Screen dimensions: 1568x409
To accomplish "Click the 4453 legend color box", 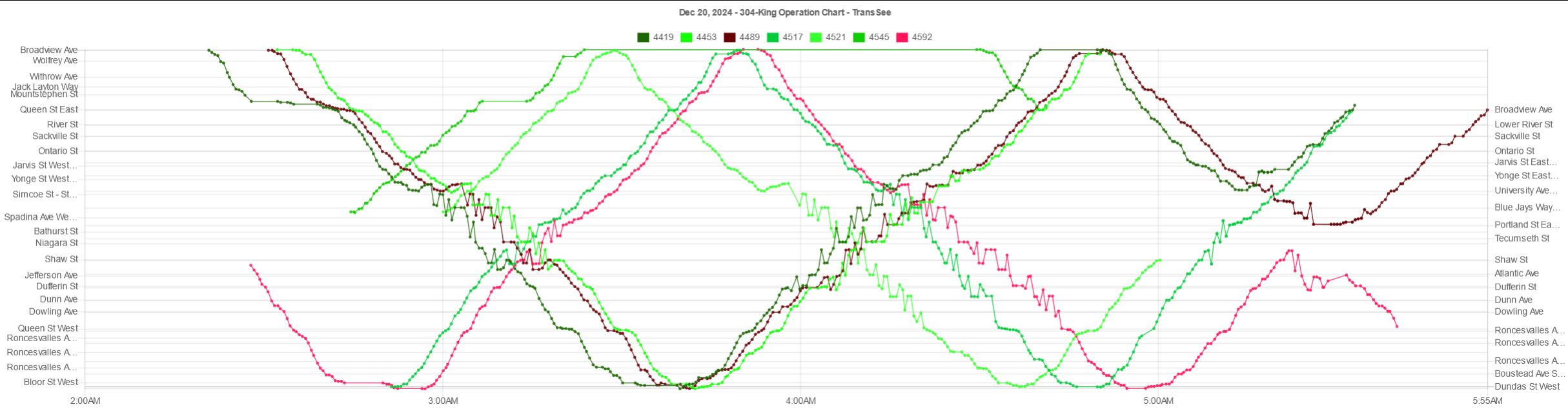I will [x=686, y=37].
